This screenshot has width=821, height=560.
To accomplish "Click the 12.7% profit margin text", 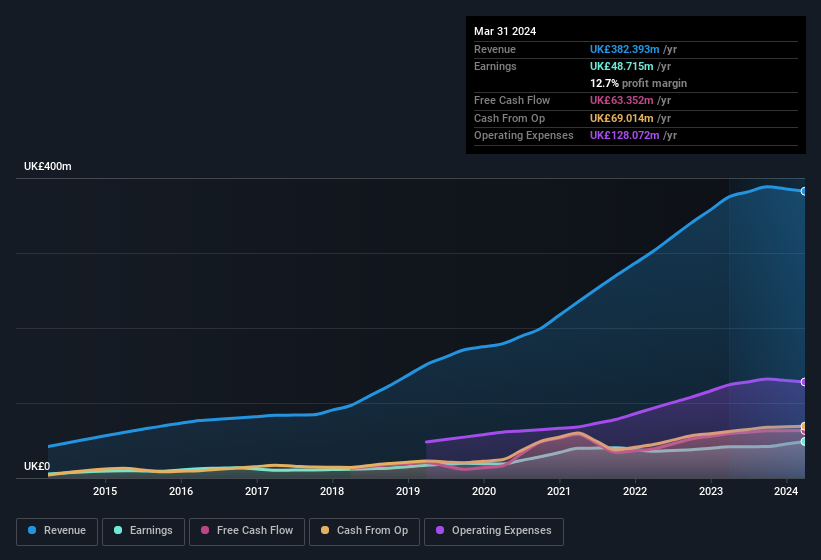I will (x=638, y=83).
